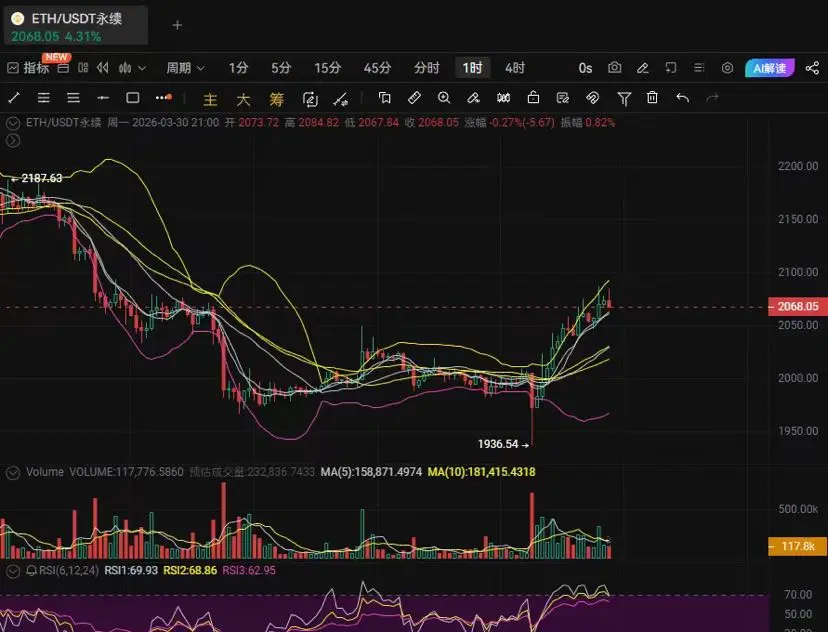Switch to the 1分 timeframe

click(239, 68)
